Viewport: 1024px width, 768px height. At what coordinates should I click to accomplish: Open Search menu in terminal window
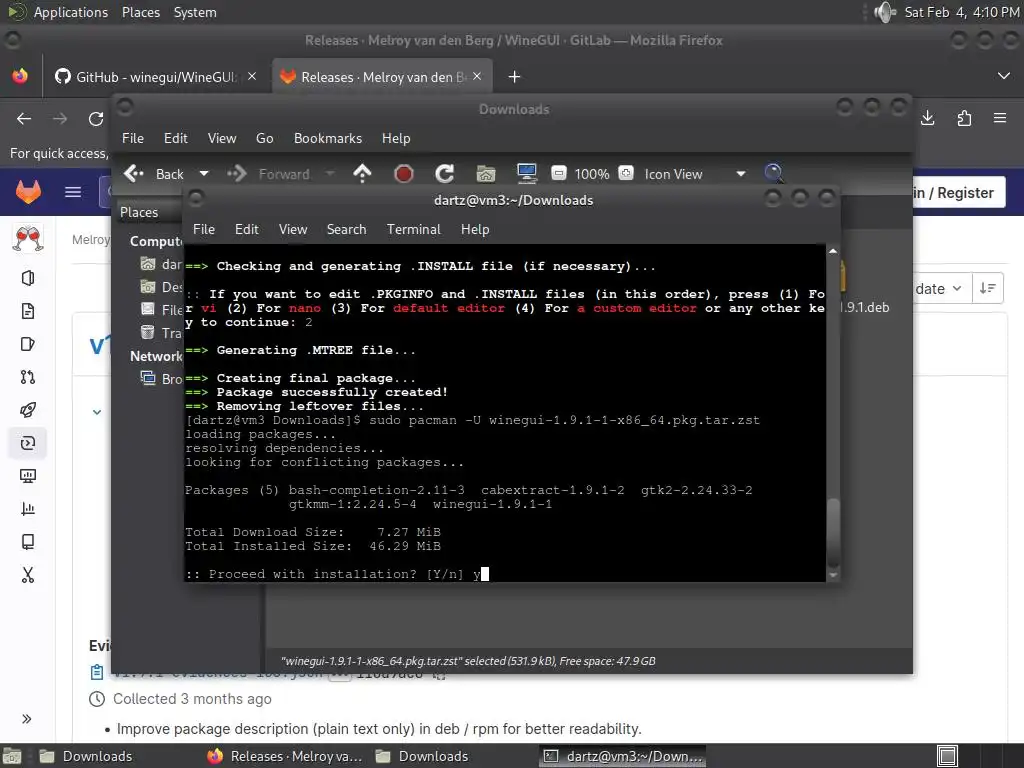[346, 229]
